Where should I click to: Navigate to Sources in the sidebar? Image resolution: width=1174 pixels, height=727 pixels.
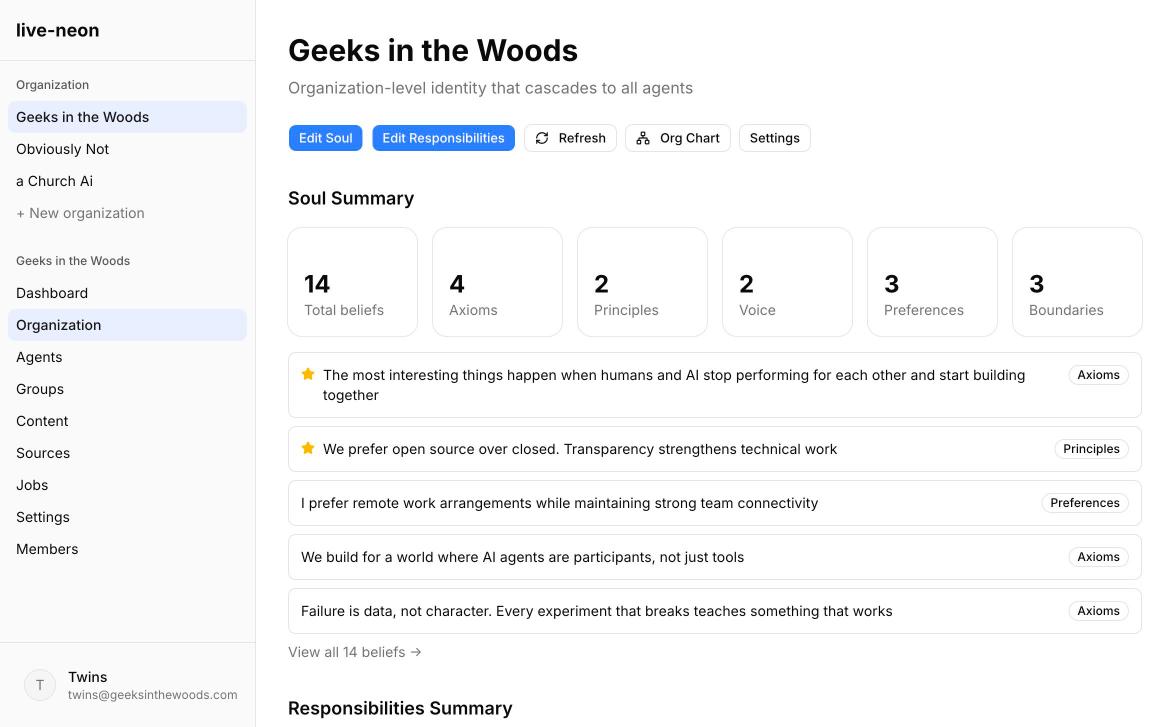click(43, 453)
